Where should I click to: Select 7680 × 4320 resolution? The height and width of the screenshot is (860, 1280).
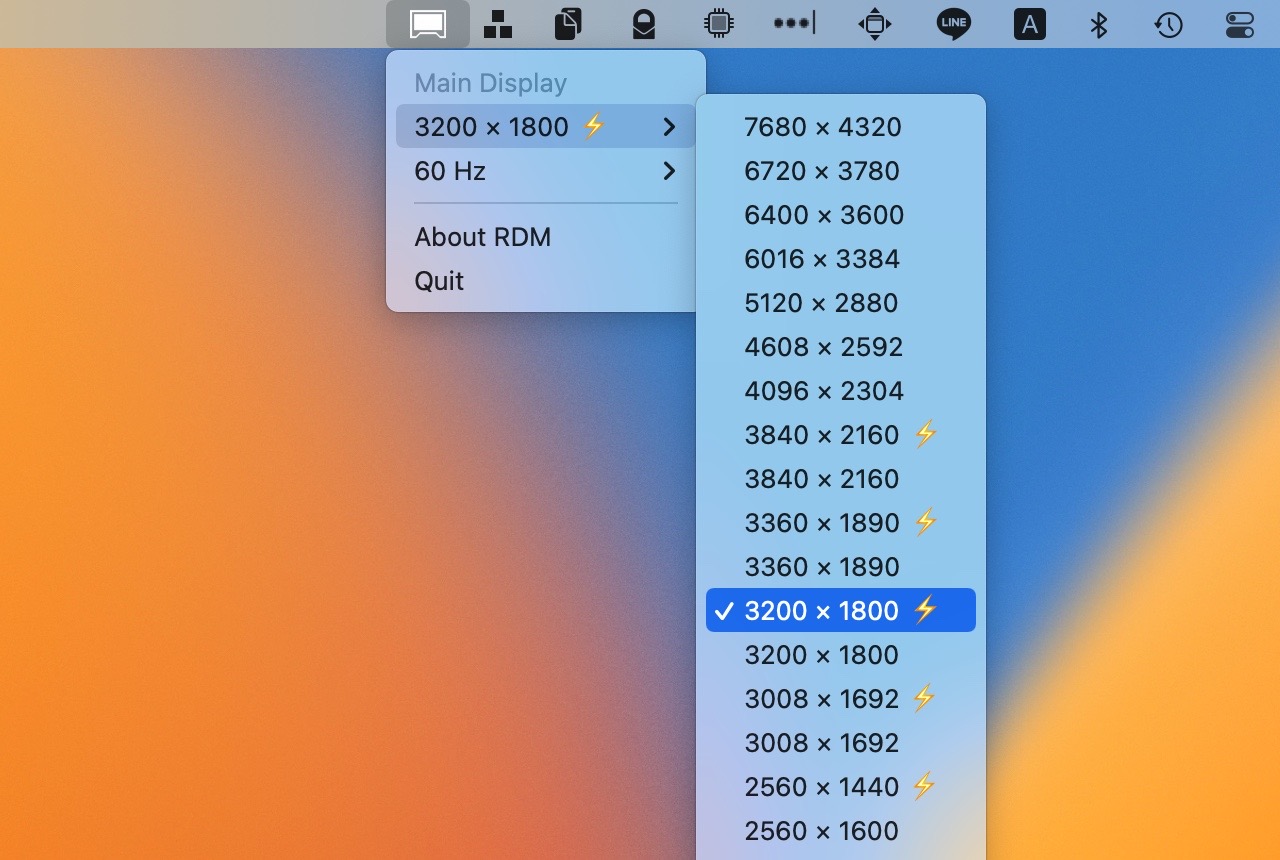pos(841,127)
